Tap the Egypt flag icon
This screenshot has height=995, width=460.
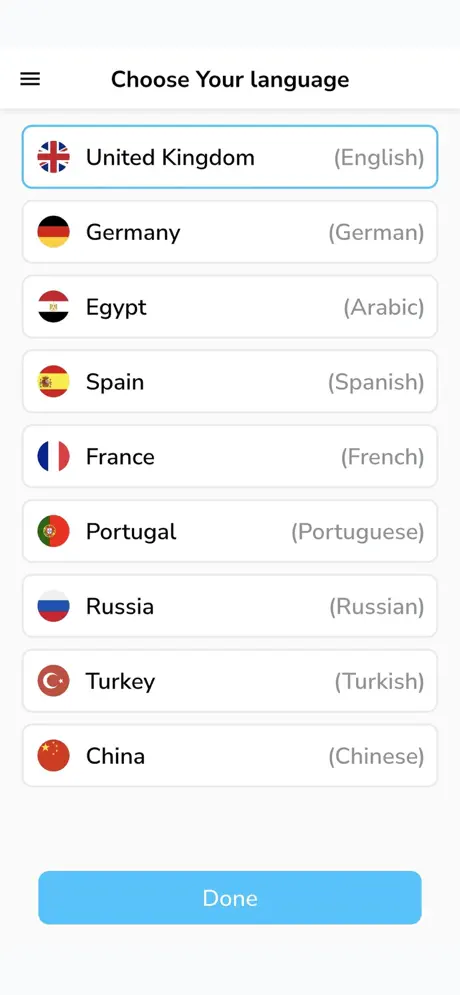click(x=53, y=306)
